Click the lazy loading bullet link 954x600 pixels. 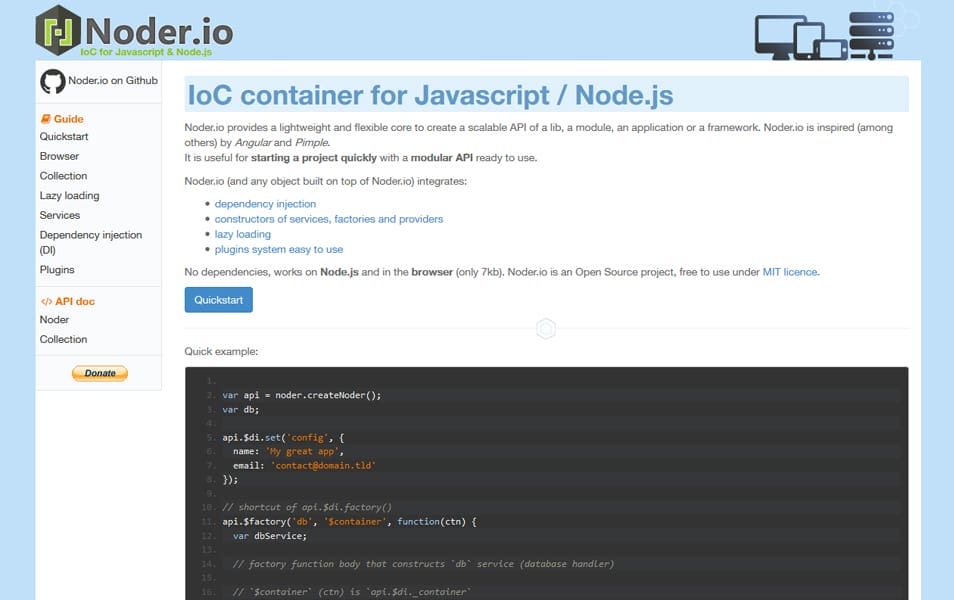click(243, 233)
